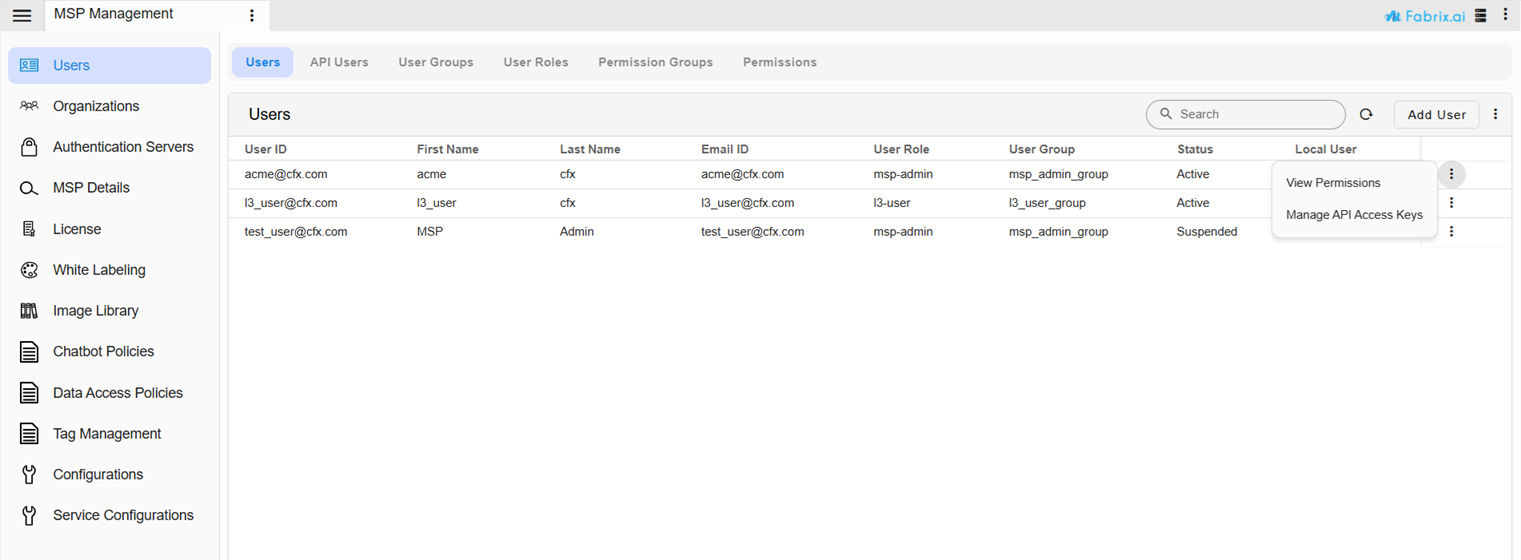Viewport: 1521px width, 560px height.
Task: Sort by User ID column header
Action: tap(266, 149)
